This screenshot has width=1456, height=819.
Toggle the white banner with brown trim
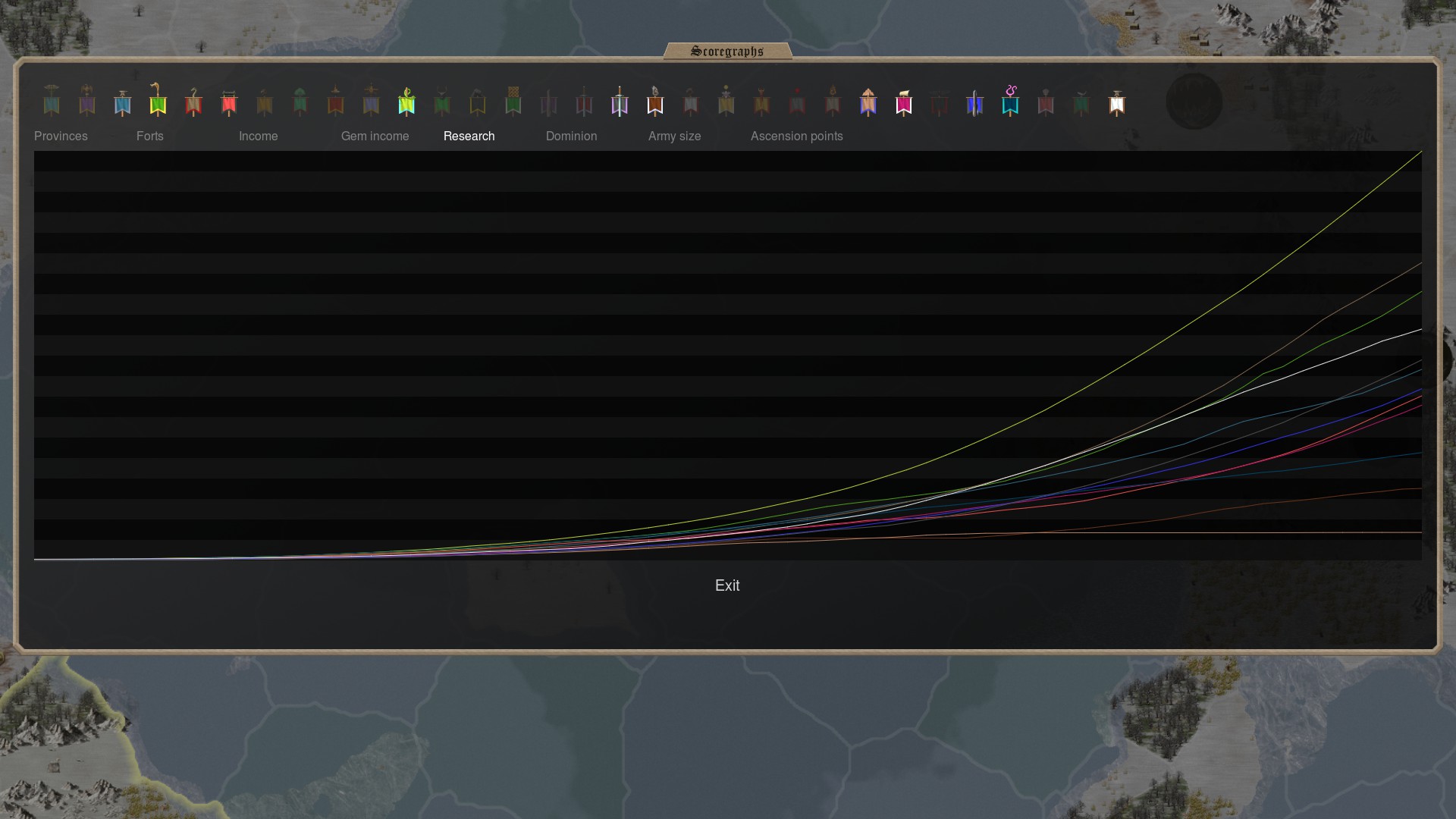click(x=1117, y=102)
